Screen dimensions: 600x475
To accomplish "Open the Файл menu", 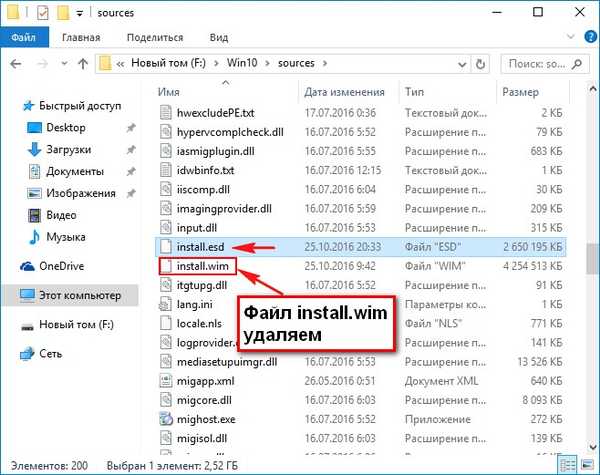I will [24, 39].
